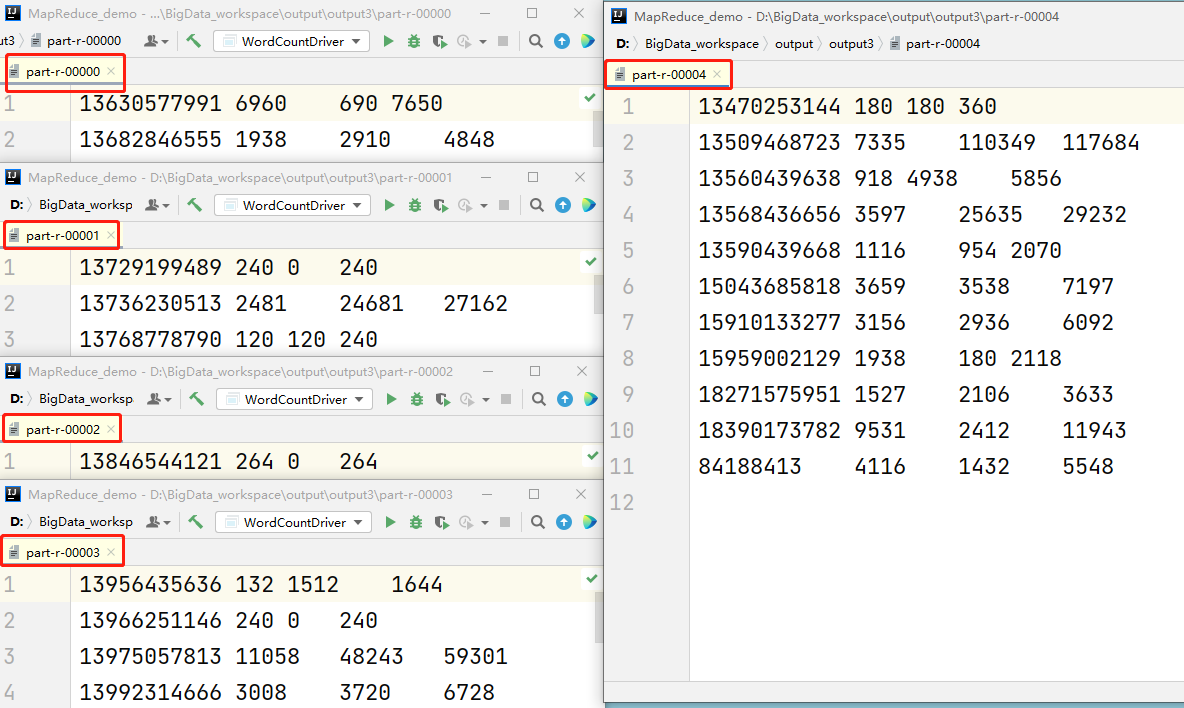
Task: Select the part-r-00001 editor tab
Action: [62, 235]
